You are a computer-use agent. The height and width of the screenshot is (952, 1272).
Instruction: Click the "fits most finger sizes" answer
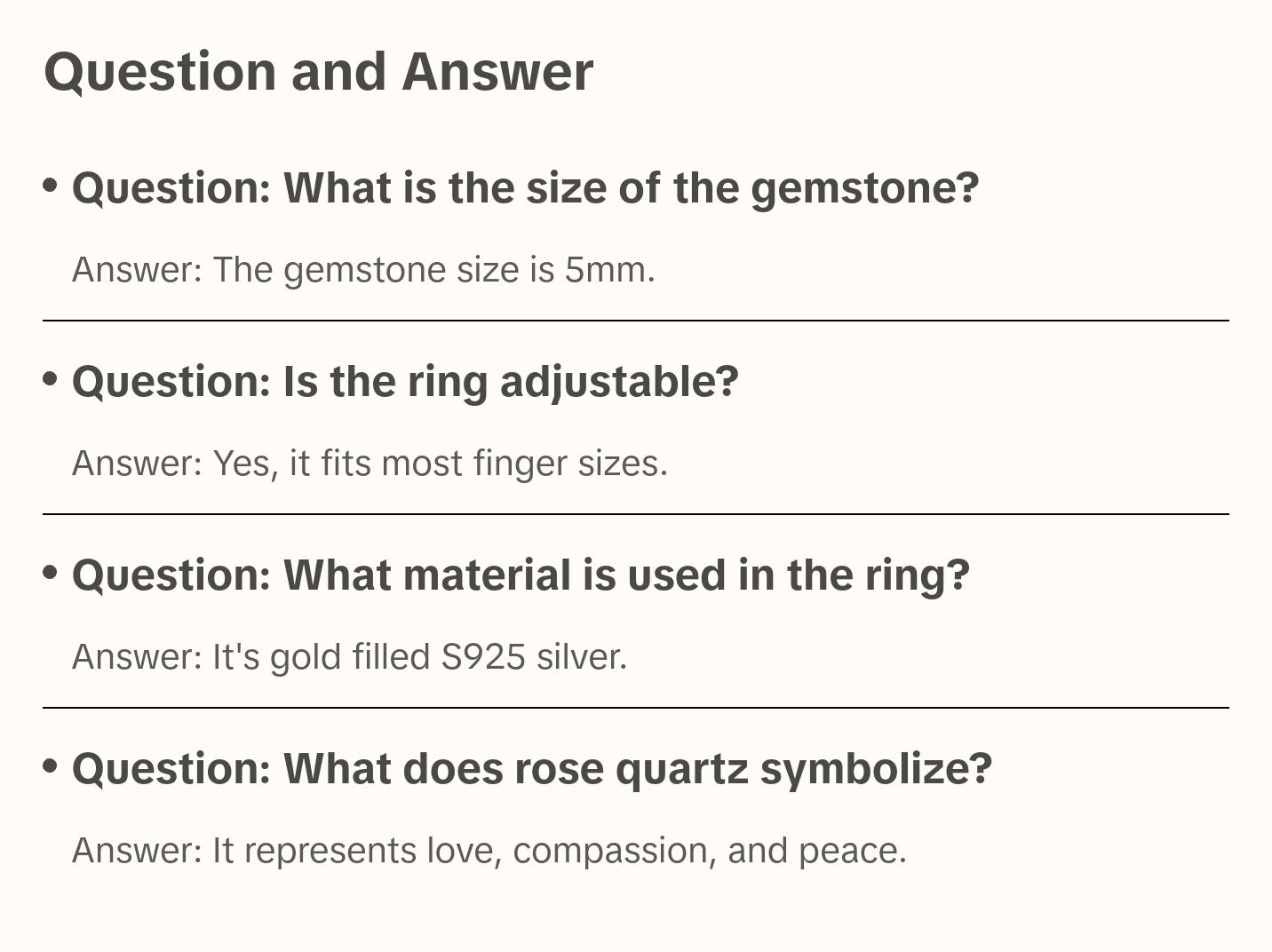tap(370, 464)
